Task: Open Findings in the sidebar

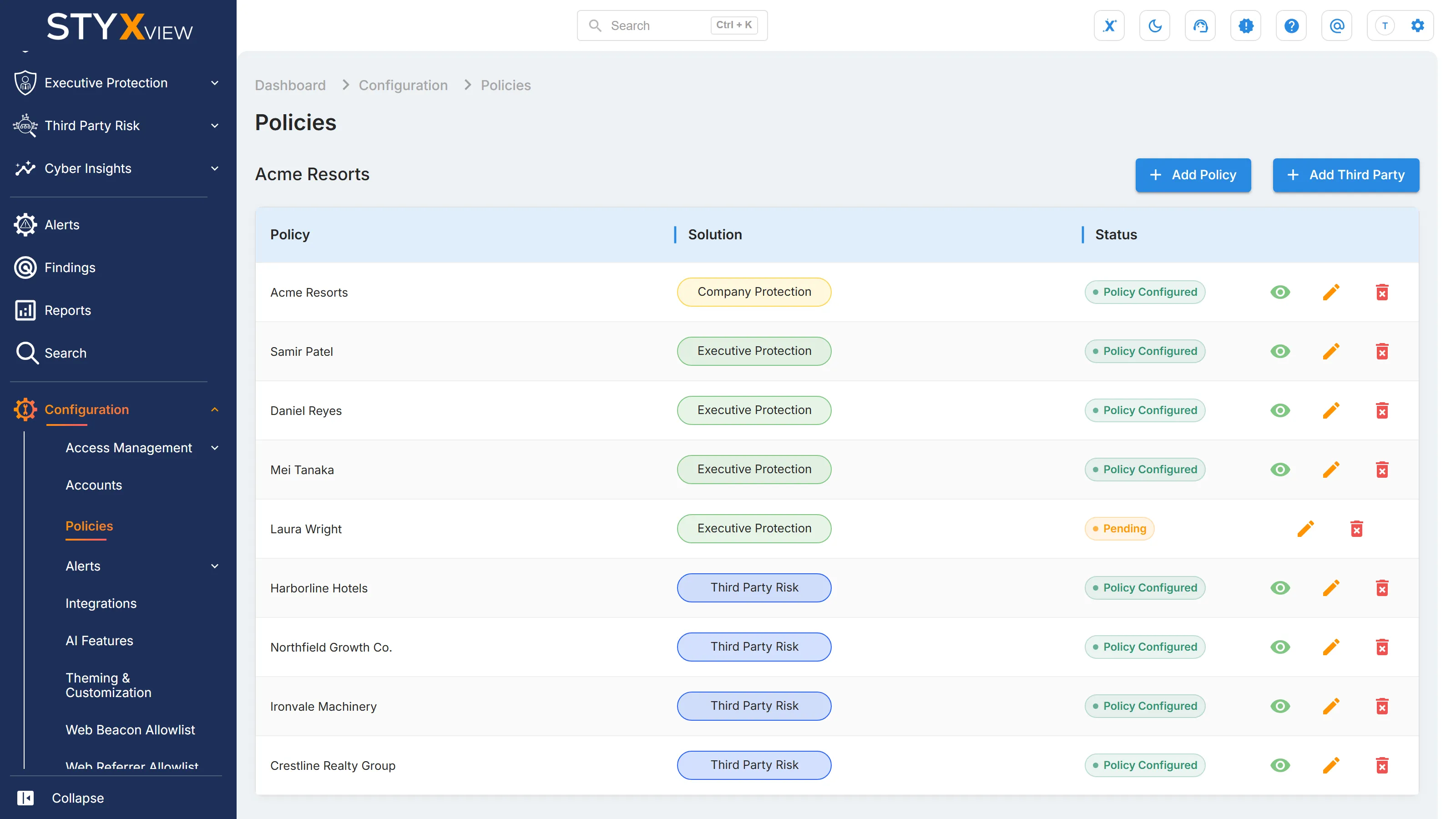Action: (x=70, y=268)
